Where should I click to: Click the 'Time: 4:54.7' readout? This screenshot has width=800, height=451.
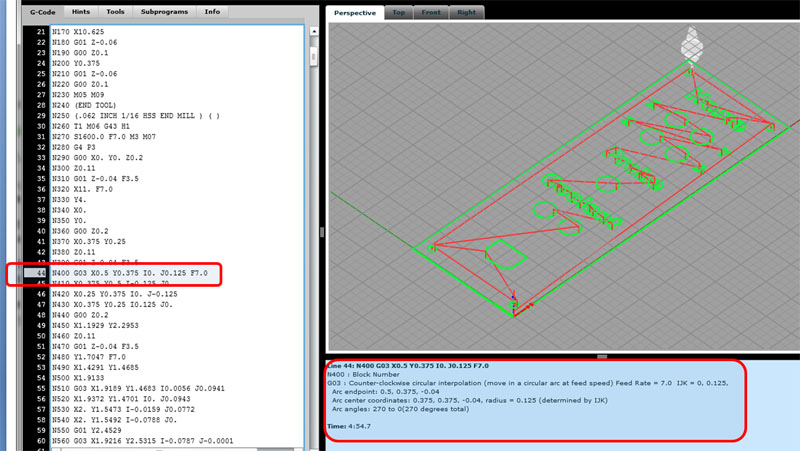tap(349, 426)
